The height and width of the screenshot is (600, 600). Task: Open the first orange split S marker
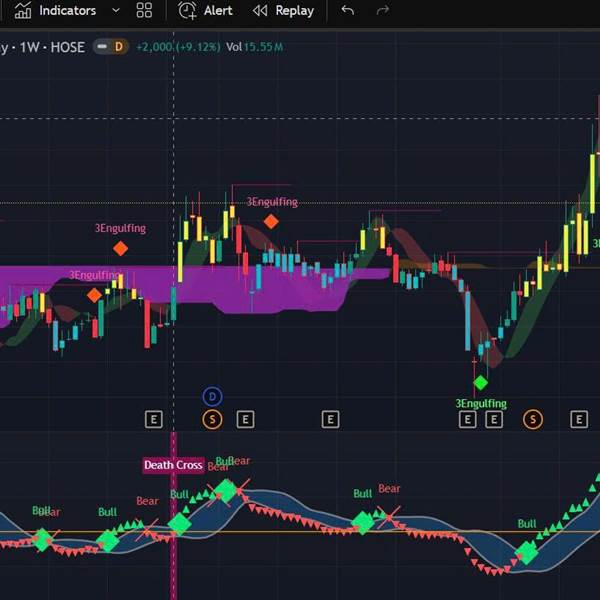point(212,420)
